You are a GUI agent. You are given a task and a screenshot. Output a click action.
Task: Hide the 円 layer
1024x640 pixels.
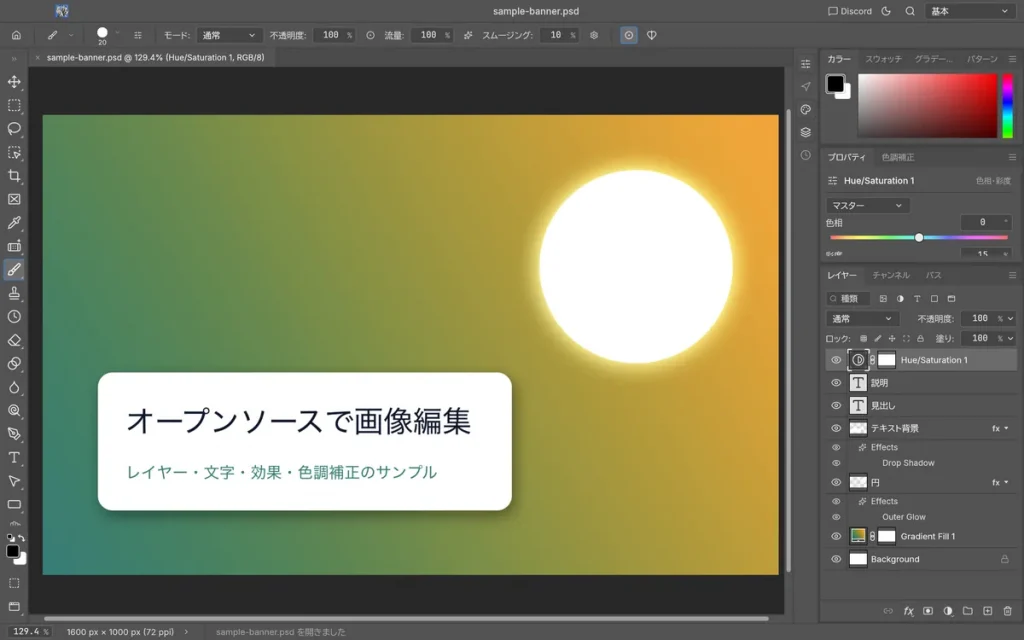click(836, 483)
